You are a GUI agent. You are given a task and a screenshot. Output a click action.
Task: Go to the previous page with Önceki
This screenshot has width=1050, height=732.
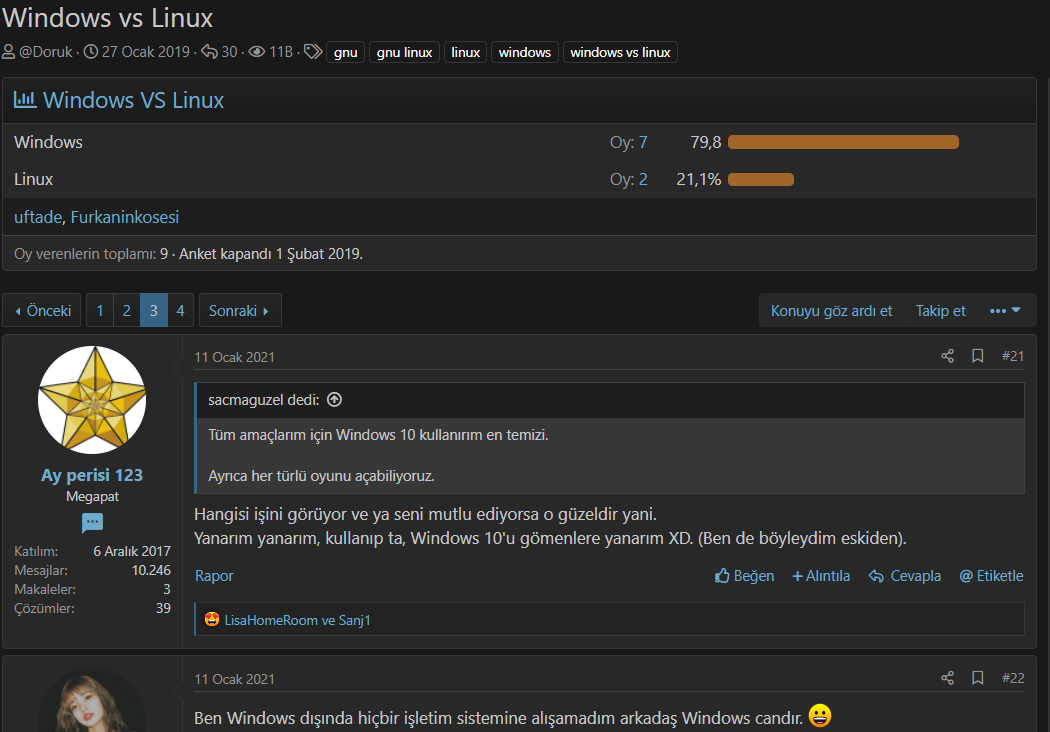pyautogui.click(x=42, y=311)
